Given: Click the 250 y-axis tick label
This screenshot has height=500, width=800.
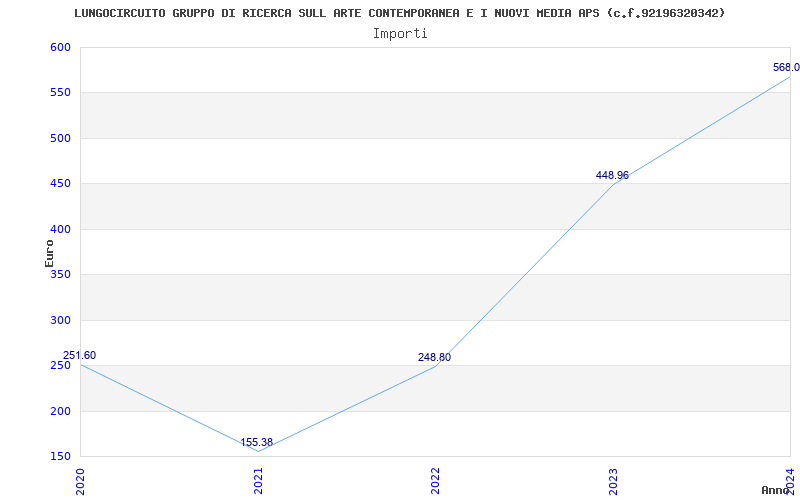Looking at the screenshot, I should point(60,366).
